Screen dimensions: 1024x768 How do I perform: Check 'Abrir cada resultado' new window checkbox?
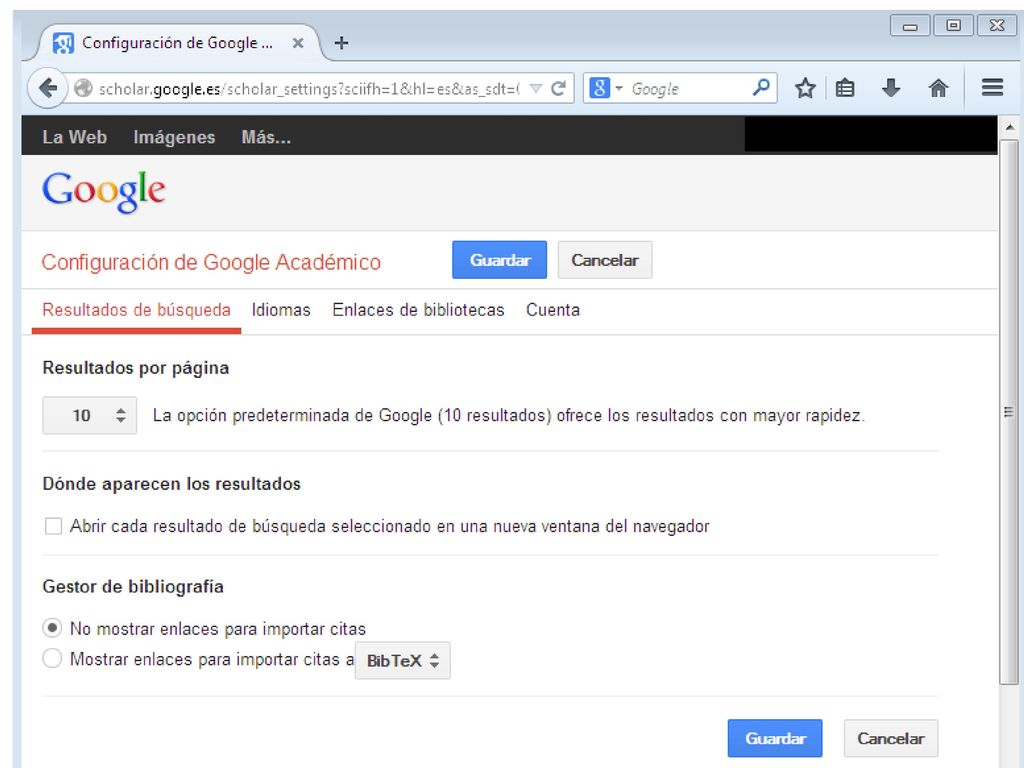53,526
